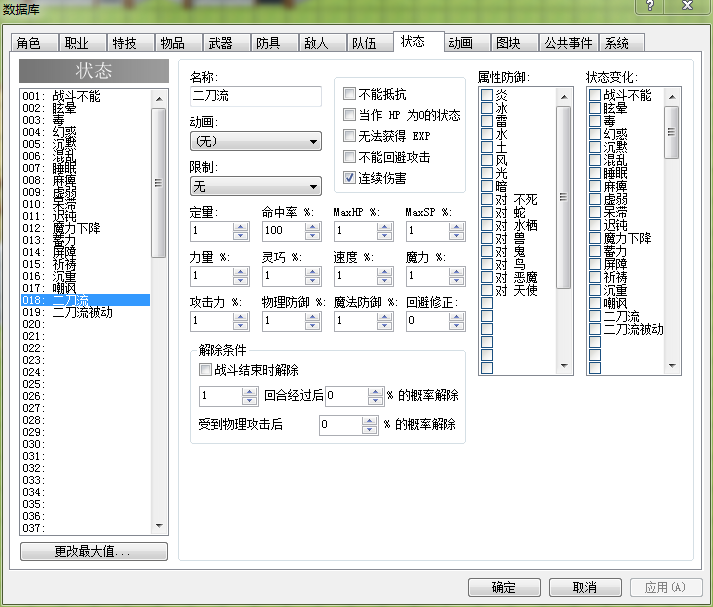The width and height of the screenshot is (713, 607).
Task: Increase 物理防御 % with up arrow
Action: point(312,316)
